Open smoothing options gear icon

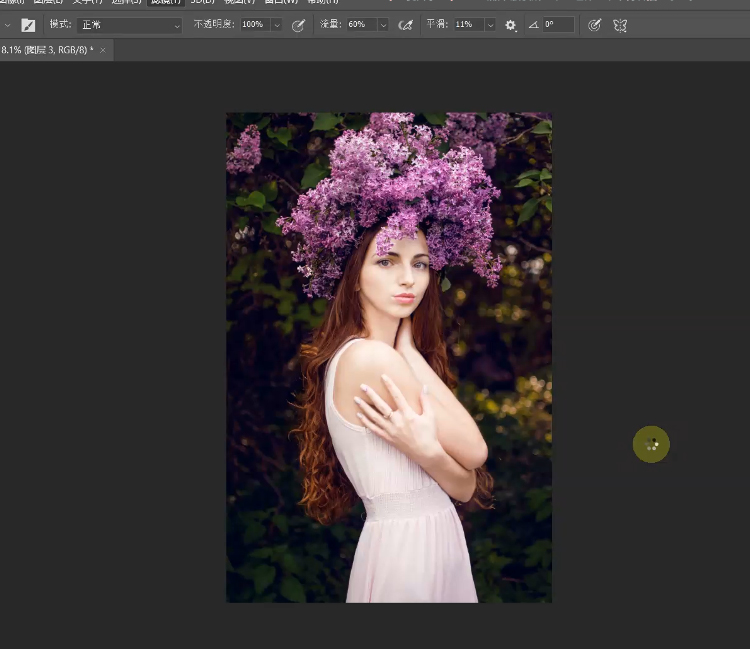point(511,25)
